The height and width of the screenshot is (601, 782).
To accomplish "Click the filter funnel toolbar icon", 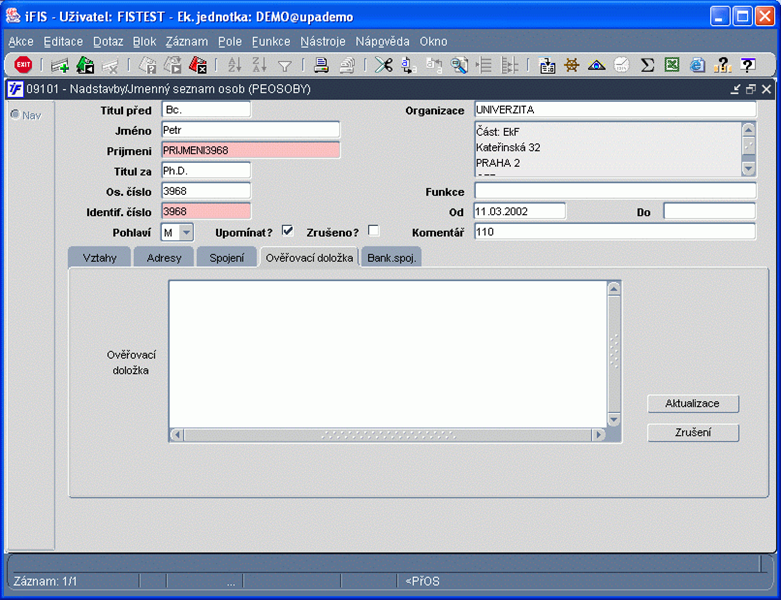I will click(285, 65).
